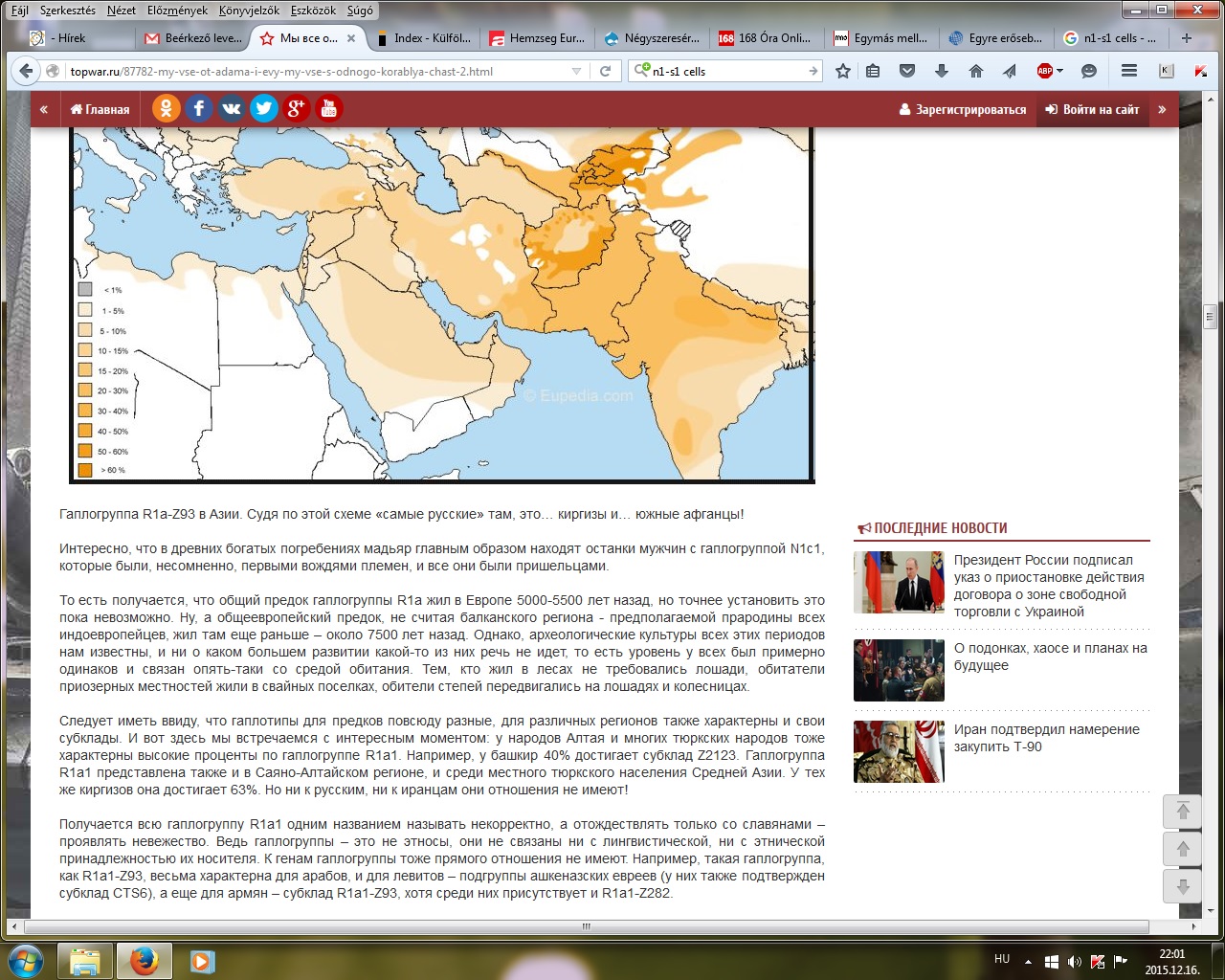Go to Firefox home page icon
This screenshot has height=980, width=1225.
point(976,71)
